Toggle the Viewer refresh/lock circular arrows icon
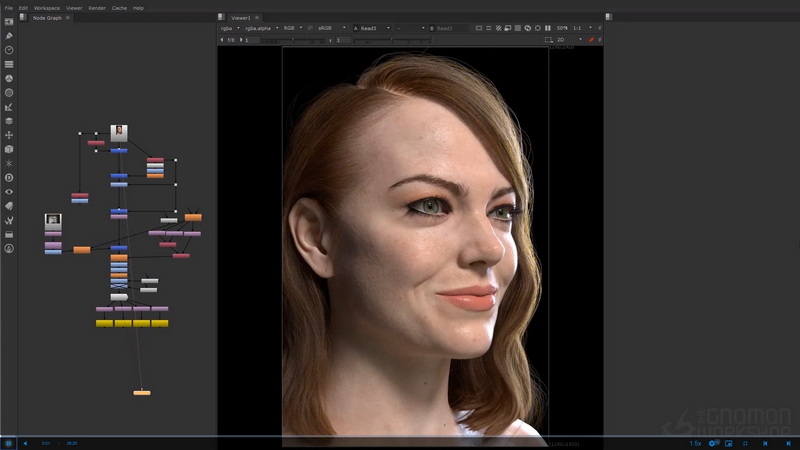 [528, 28]
